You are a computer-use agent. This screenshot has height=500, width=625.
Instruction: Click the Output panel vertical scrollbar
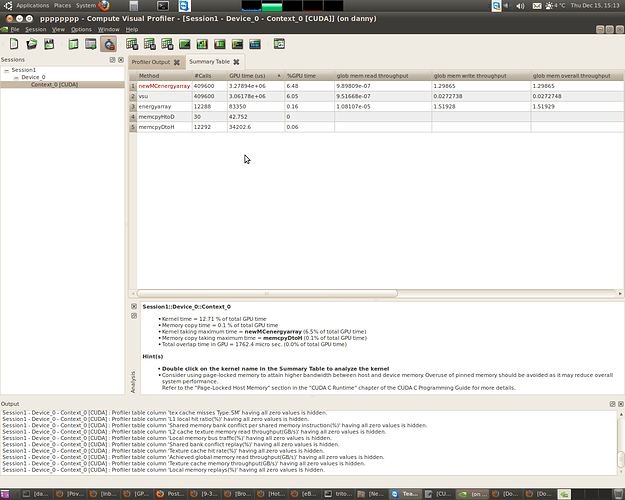point(621,443)
